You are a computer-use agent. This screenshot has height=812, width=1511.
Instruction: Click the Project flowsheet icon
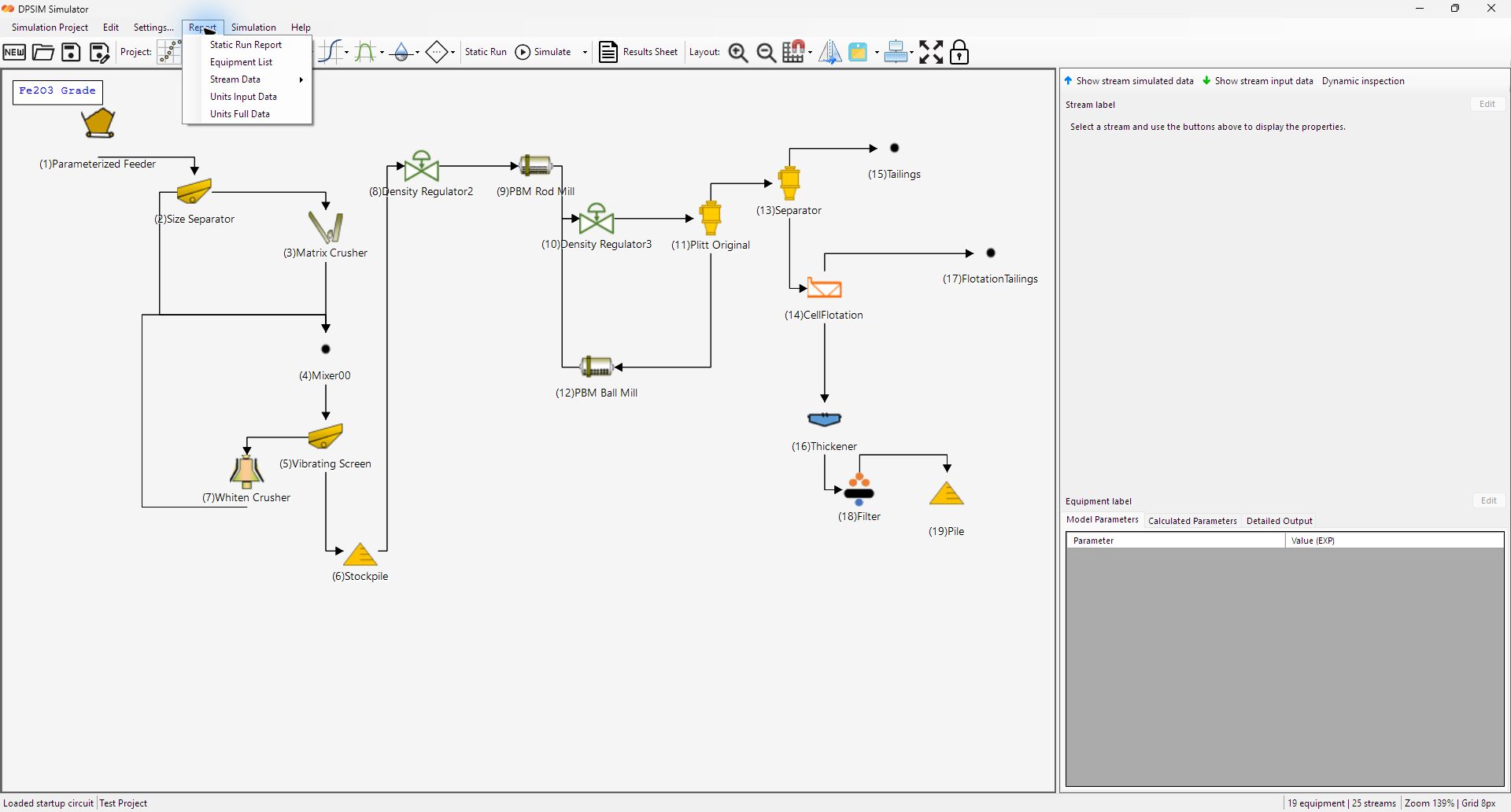coord(169,53)
